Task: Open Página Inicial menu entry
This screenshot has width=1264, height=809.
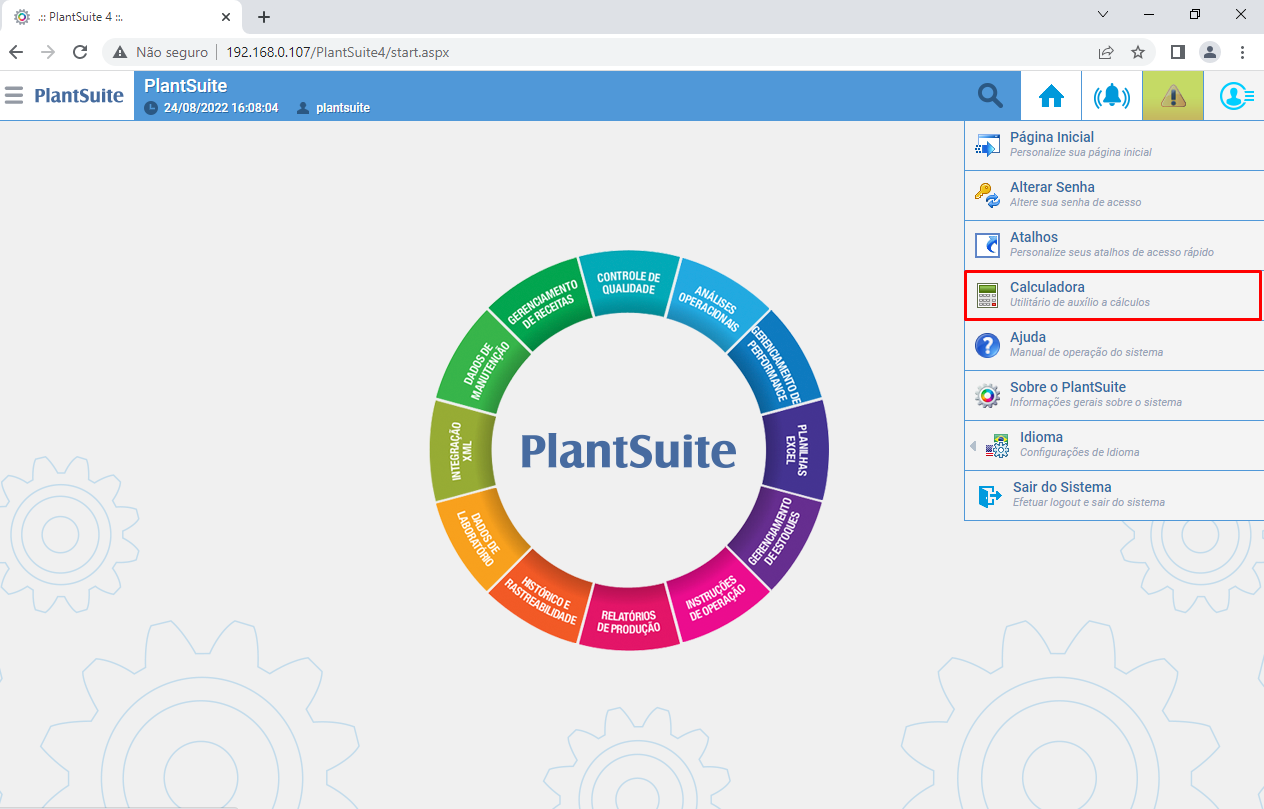Action: (1114, 146)
